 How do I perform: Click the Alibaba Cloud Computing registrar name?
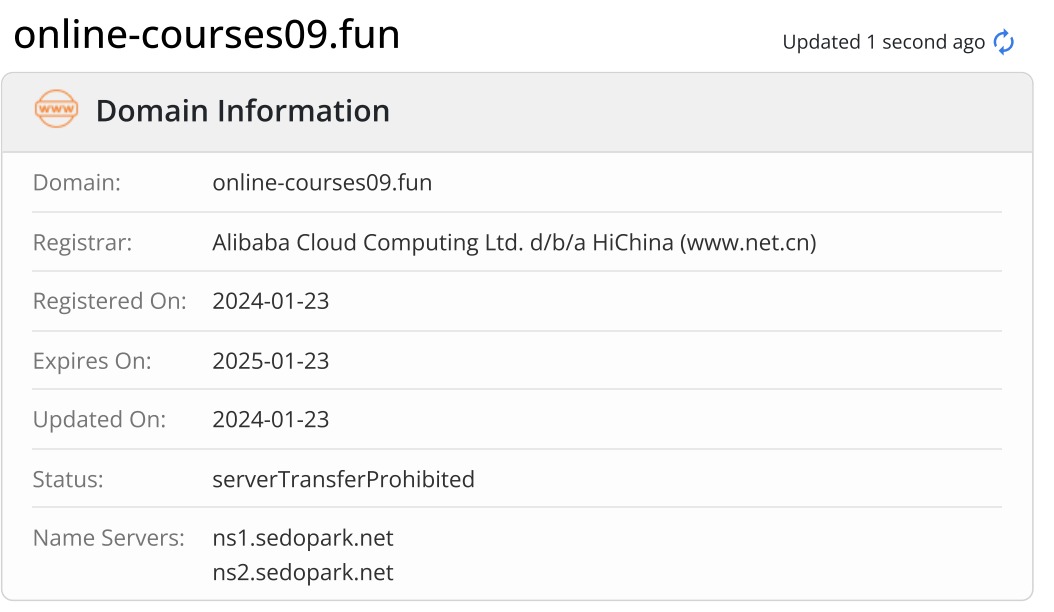(514, 243)
